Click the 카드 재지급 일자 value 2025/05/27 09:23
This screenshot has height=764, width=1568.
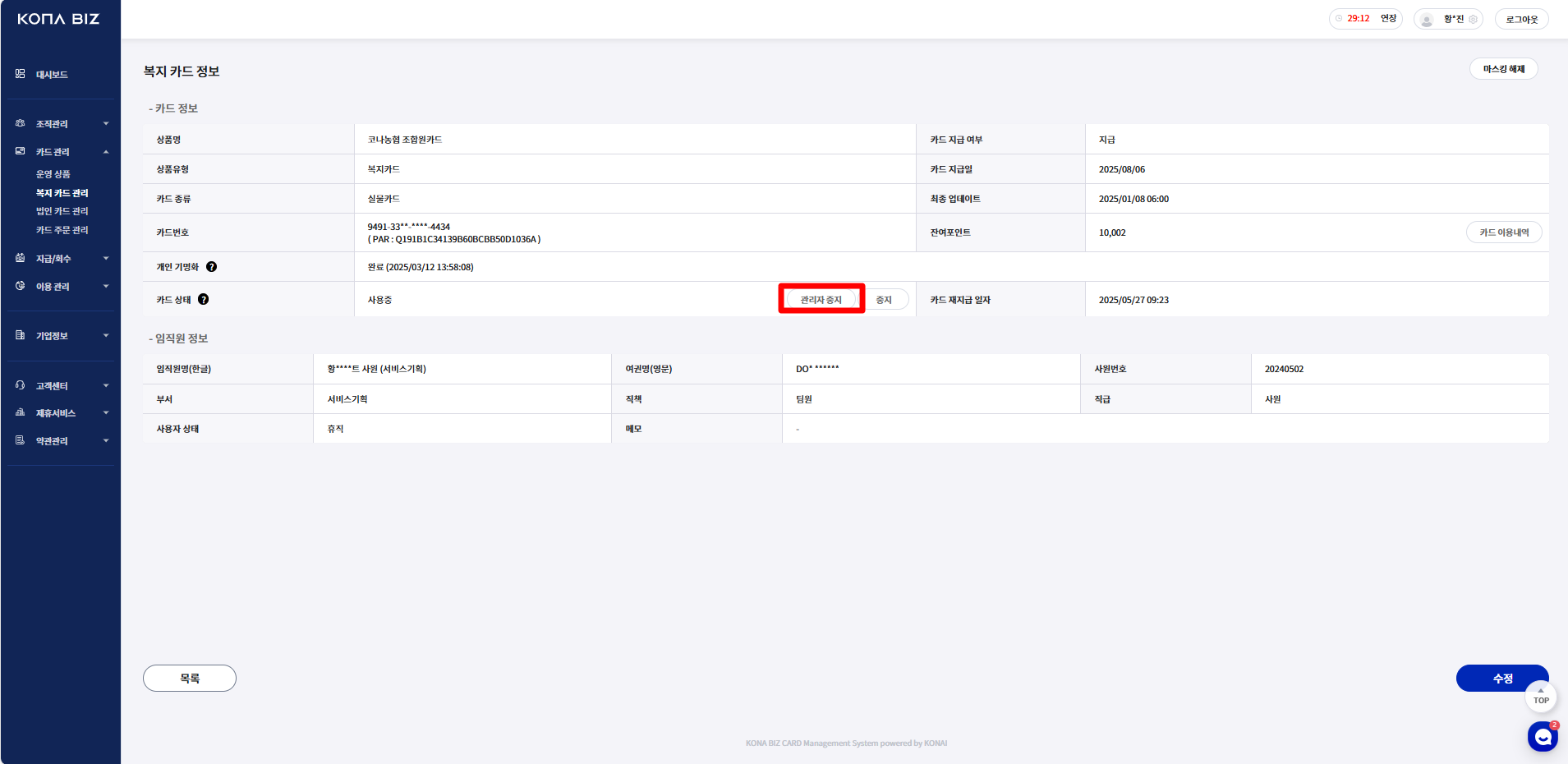pos(1133,300)
